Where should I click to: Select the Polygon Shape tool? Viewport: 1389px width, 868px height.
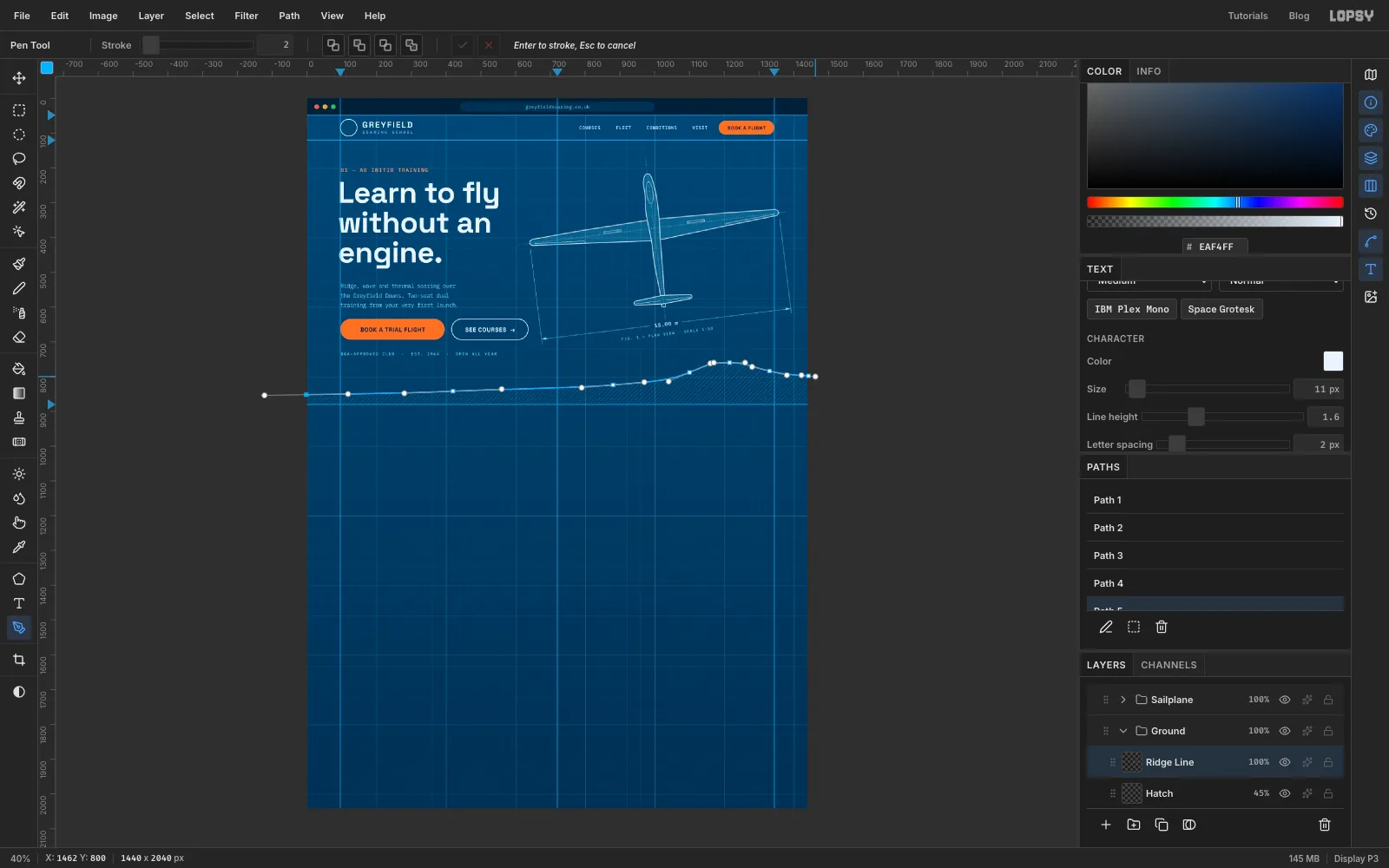tap(18, 579)
